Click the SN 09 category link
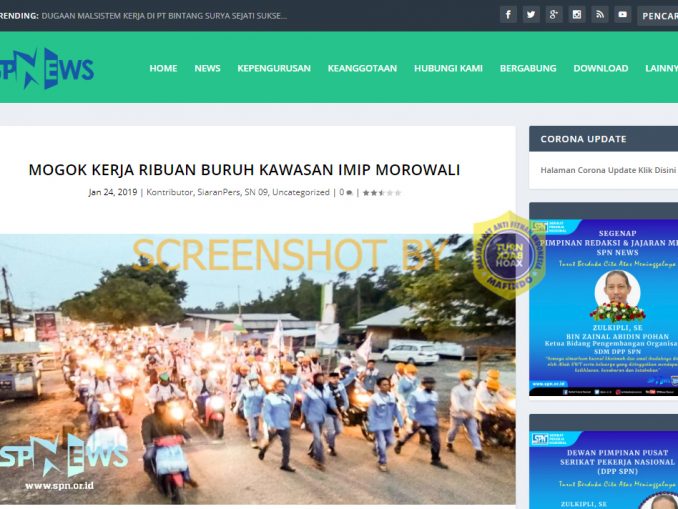 (256, 192)
